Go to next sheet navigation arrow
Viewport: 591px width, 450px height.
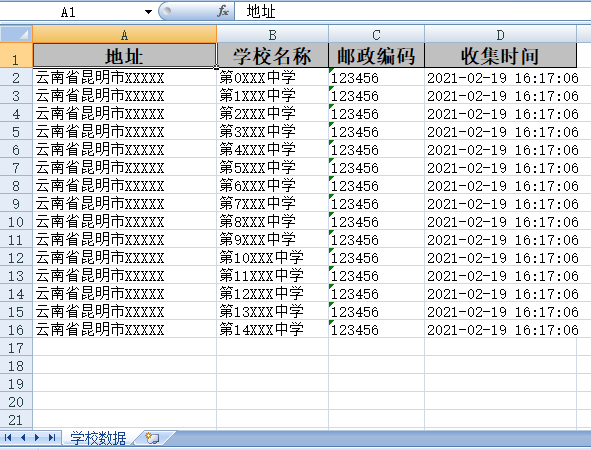coord(37,438)
